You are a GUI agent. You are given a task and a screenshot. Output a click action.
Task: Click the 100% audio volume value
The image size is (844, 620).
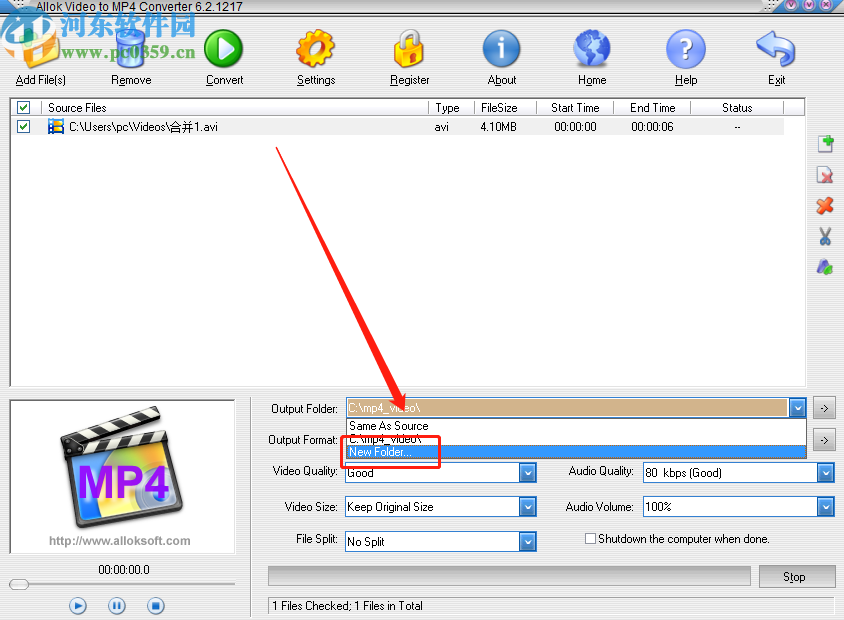658,507
